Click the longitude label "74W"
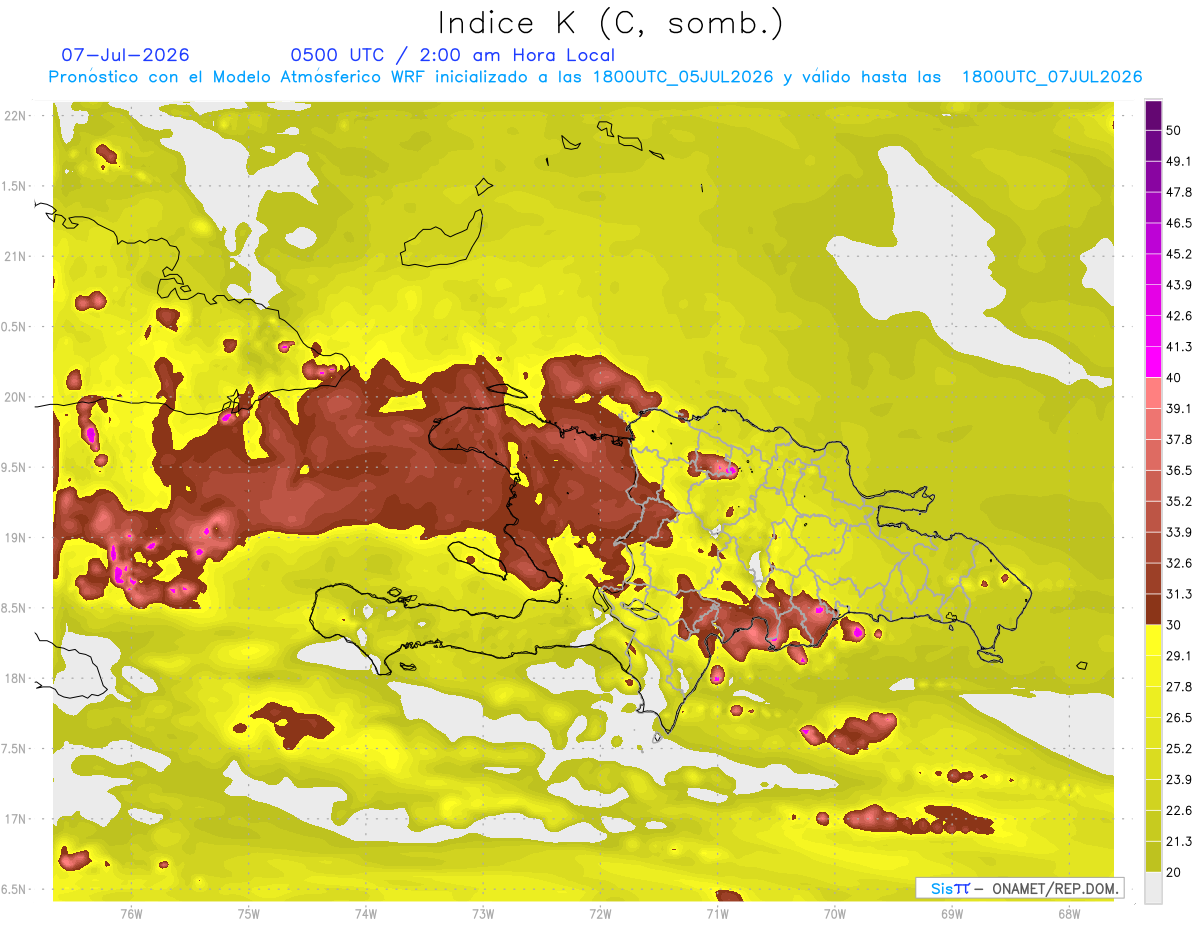The image size is (1200, 927). [x=366, y=913]
